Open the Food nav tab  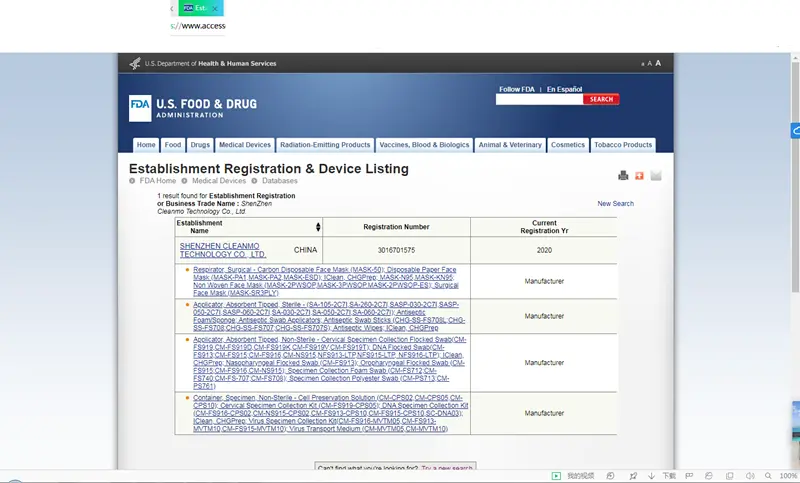click(x=173, y=145)
